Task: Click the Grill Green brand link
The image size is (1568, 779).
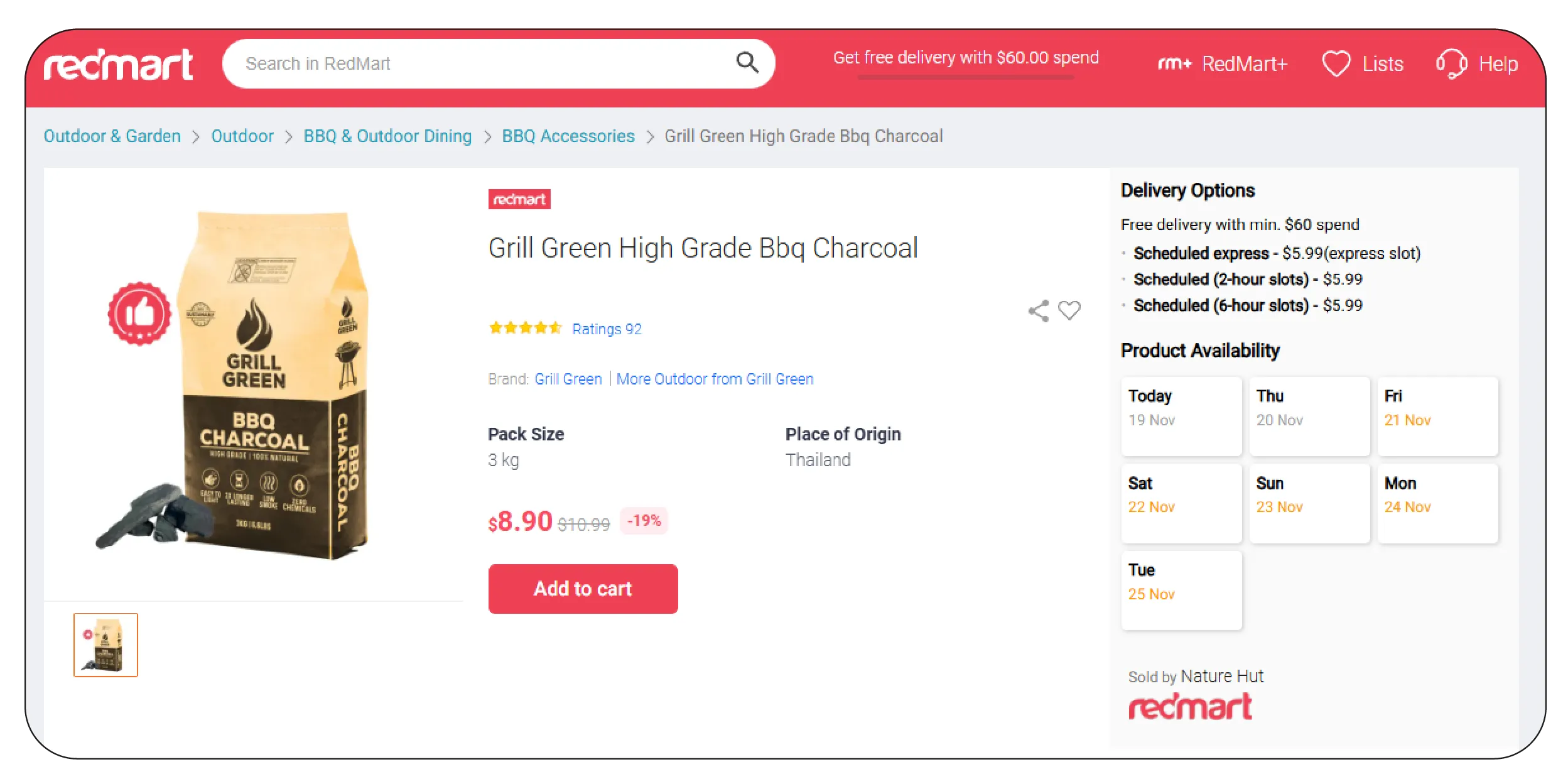Action: 567,378
